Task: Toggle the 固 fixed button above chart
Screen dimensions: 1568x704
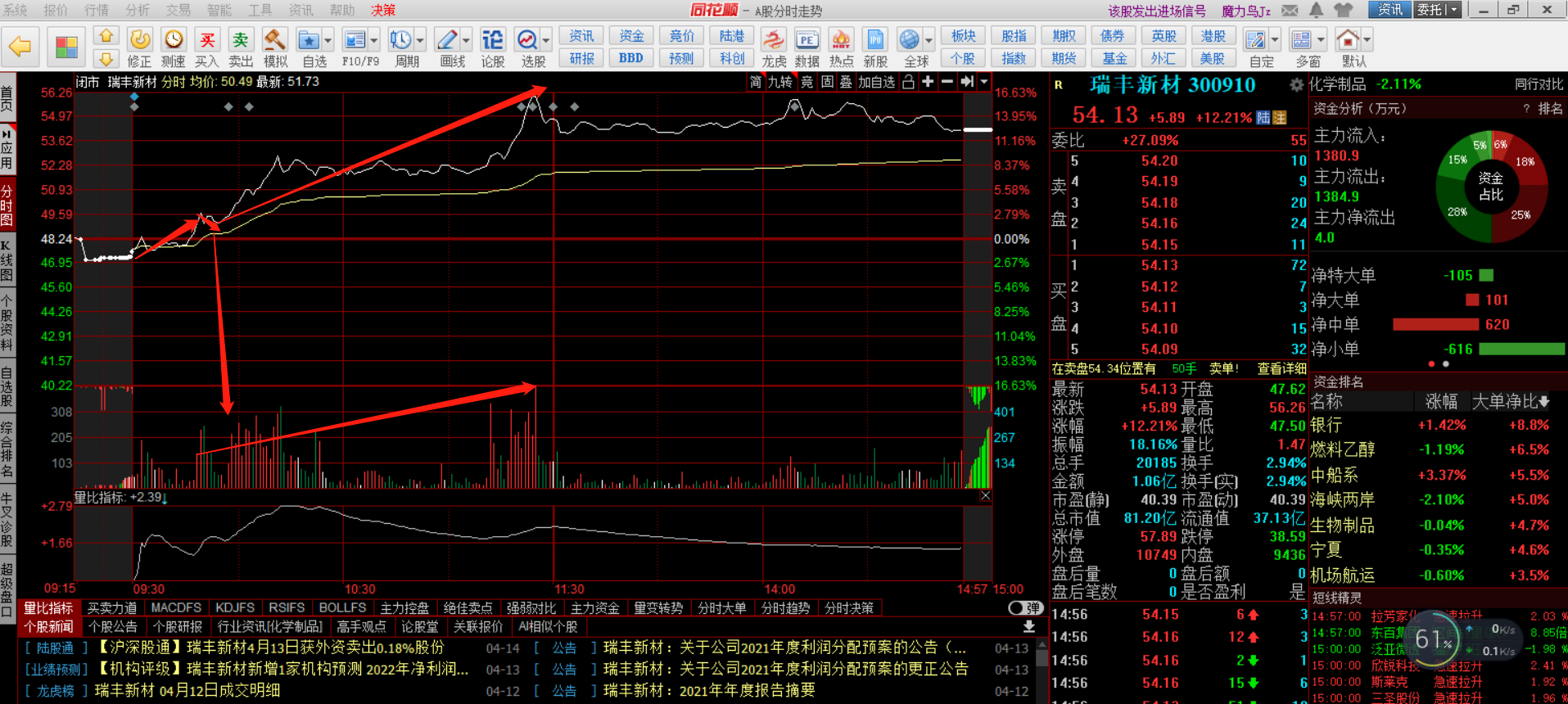Action: point(827,82)
